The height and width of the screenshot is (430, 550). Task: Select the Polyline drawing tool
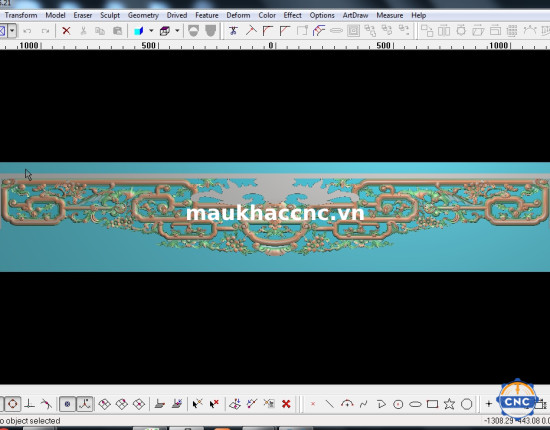[381, 404]
